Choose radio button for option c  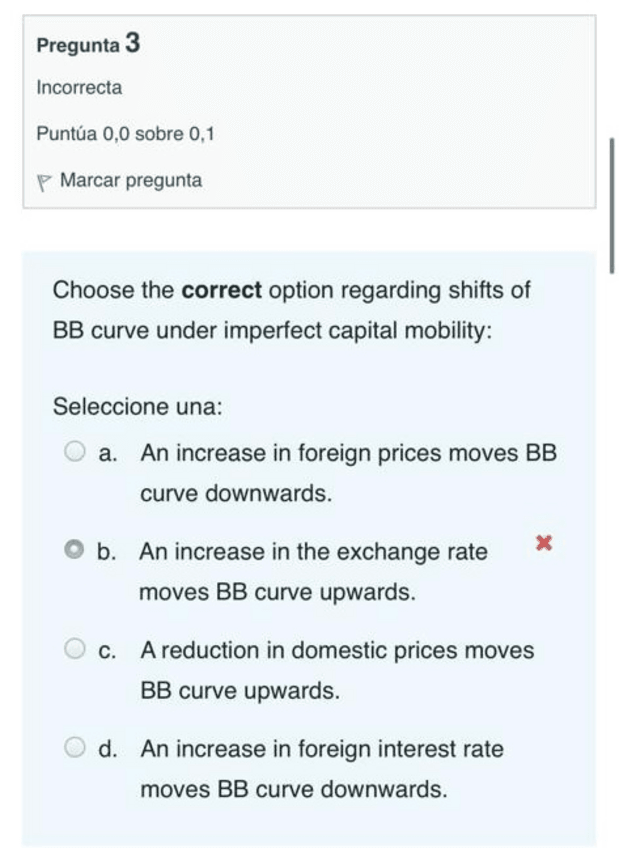pos(75,650)
